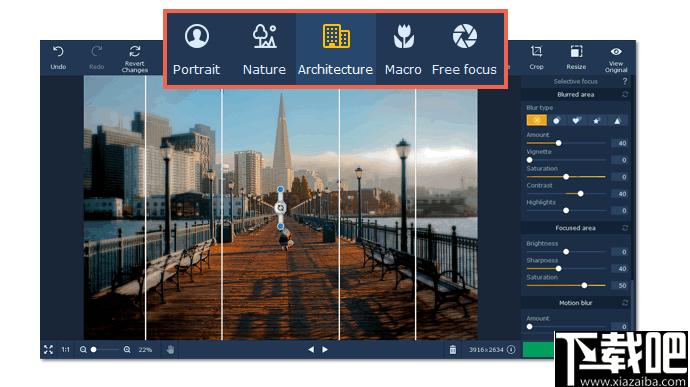Toggle fullscreen fit view icon
The image size is (690, 387).
point(48,350)
